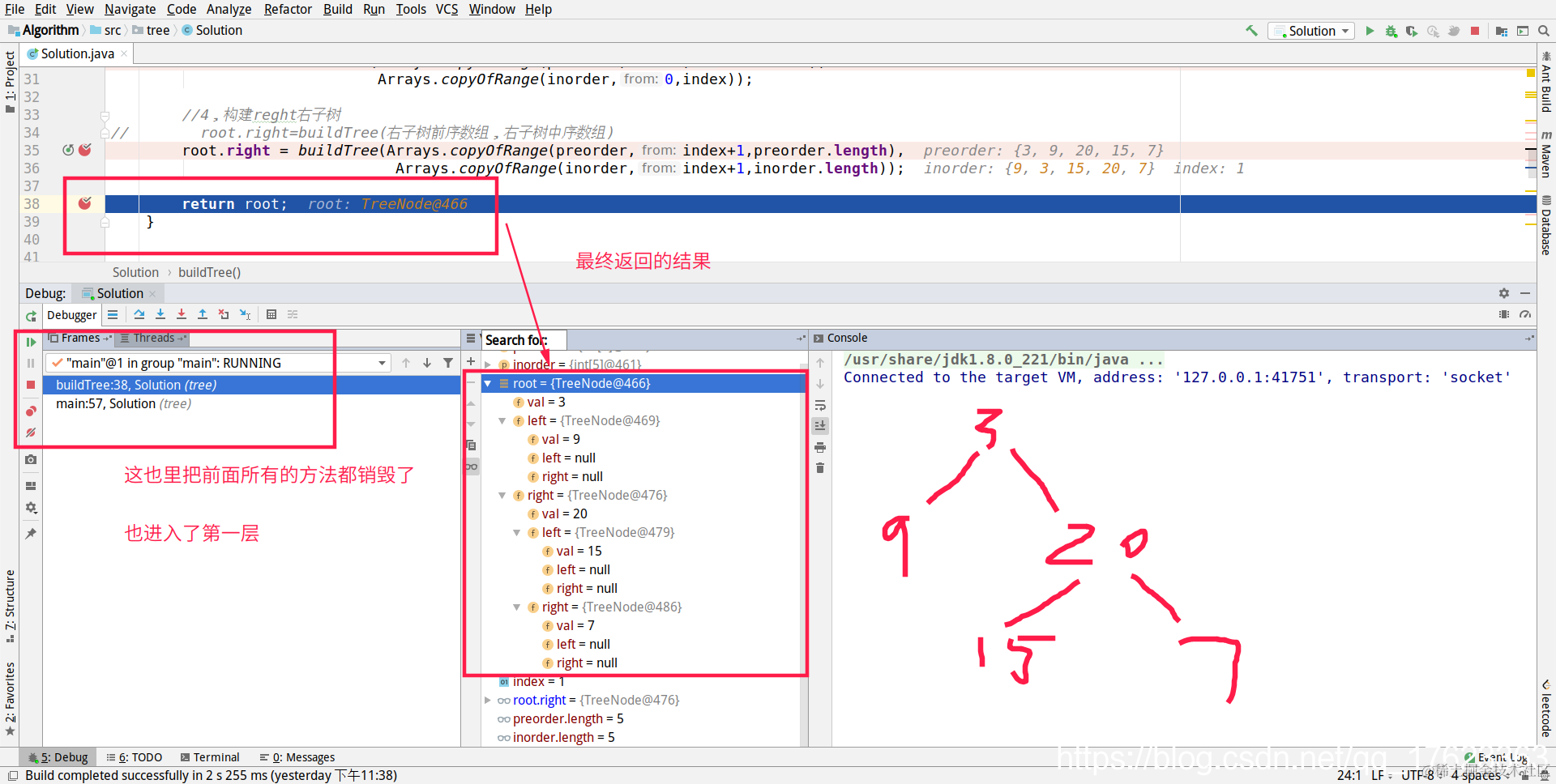The width and height of the screenshot is (1556, 784).
Task: Switch to the Threads tab
Action: pos(153,338)
